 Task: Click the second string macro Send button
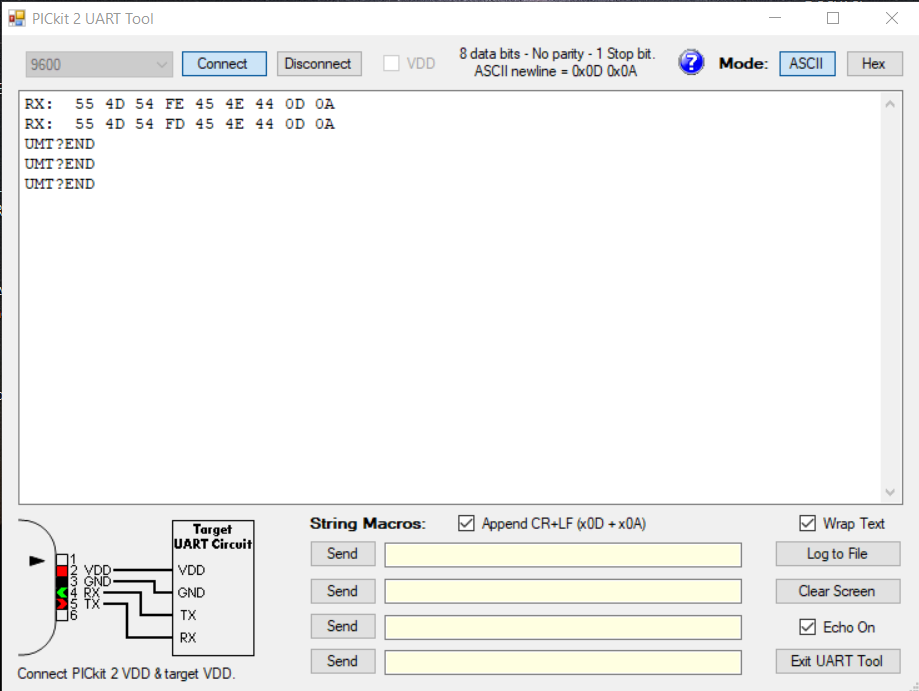(343, 591)
